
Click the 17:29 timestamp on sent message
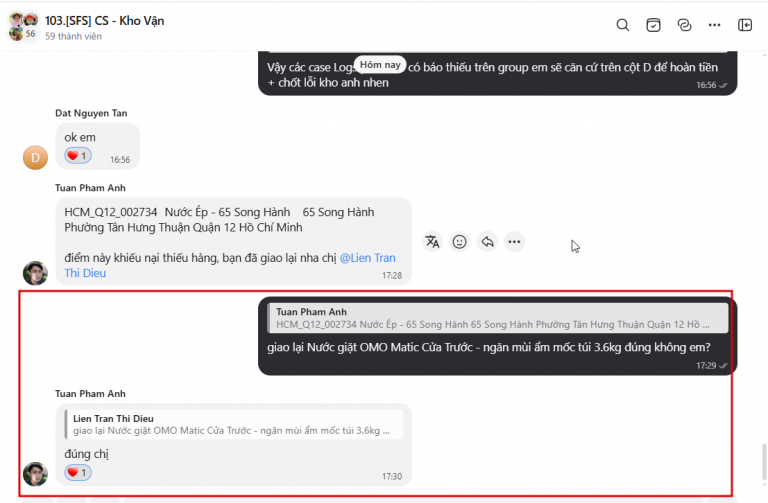[706, 366]
